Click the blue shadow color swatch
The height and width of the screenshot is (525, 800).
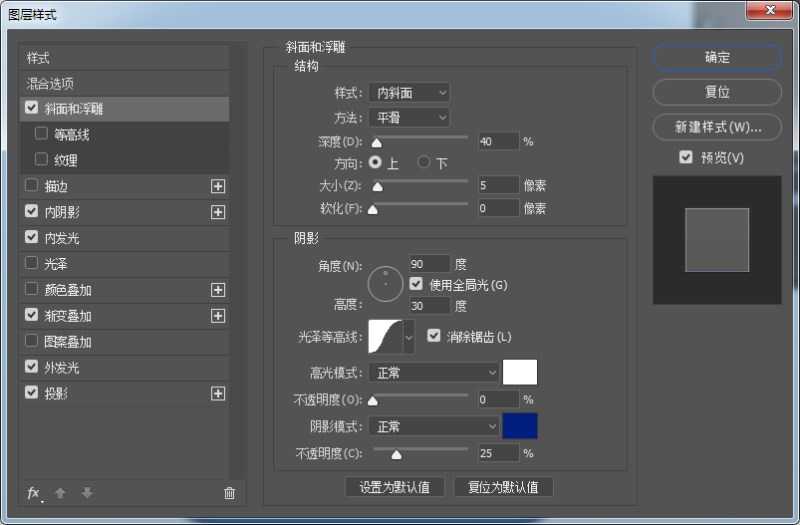(520, 426)
